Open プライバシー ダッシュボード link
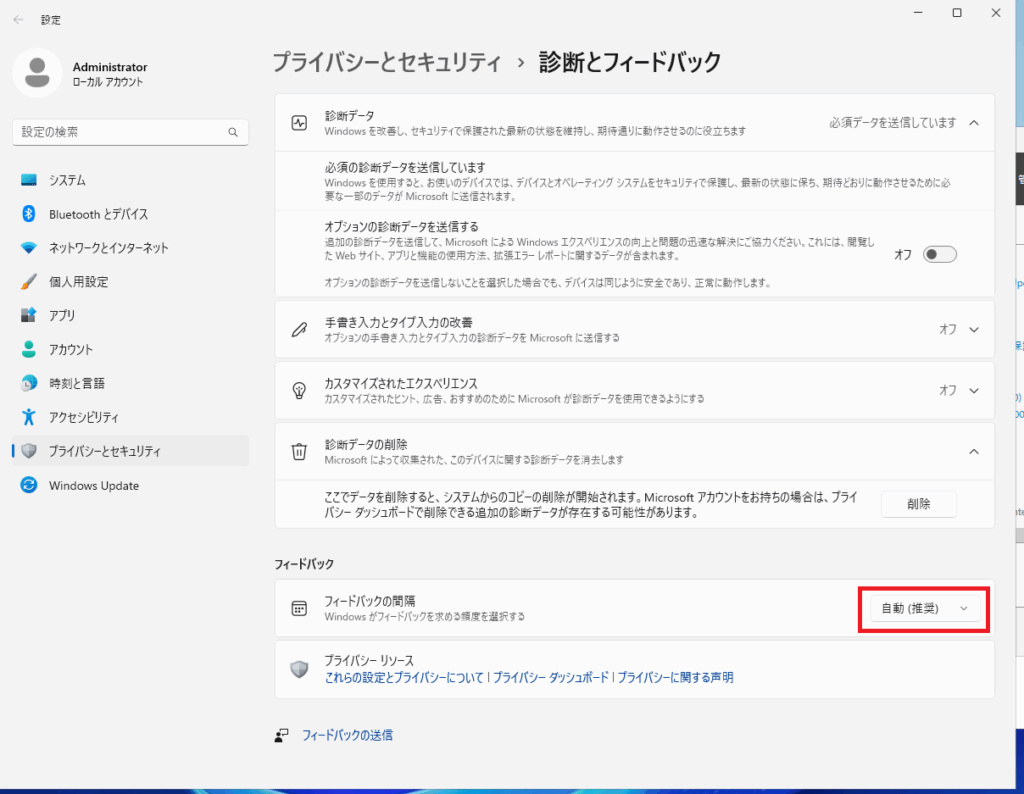This screenshot has width=1024, height=794. click(550, 677)
